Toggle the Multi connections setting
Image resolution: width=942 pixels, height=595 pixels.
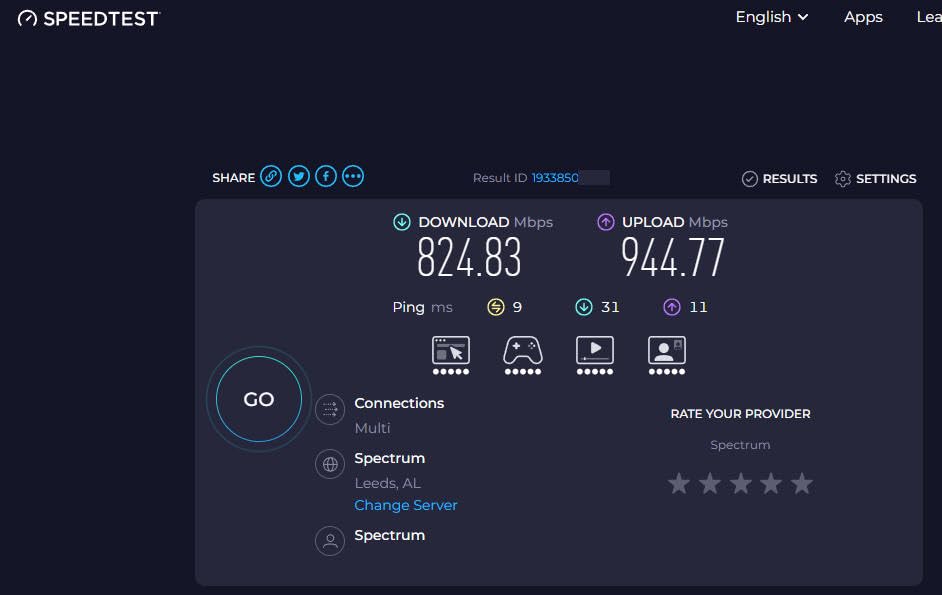click(372, 428)
